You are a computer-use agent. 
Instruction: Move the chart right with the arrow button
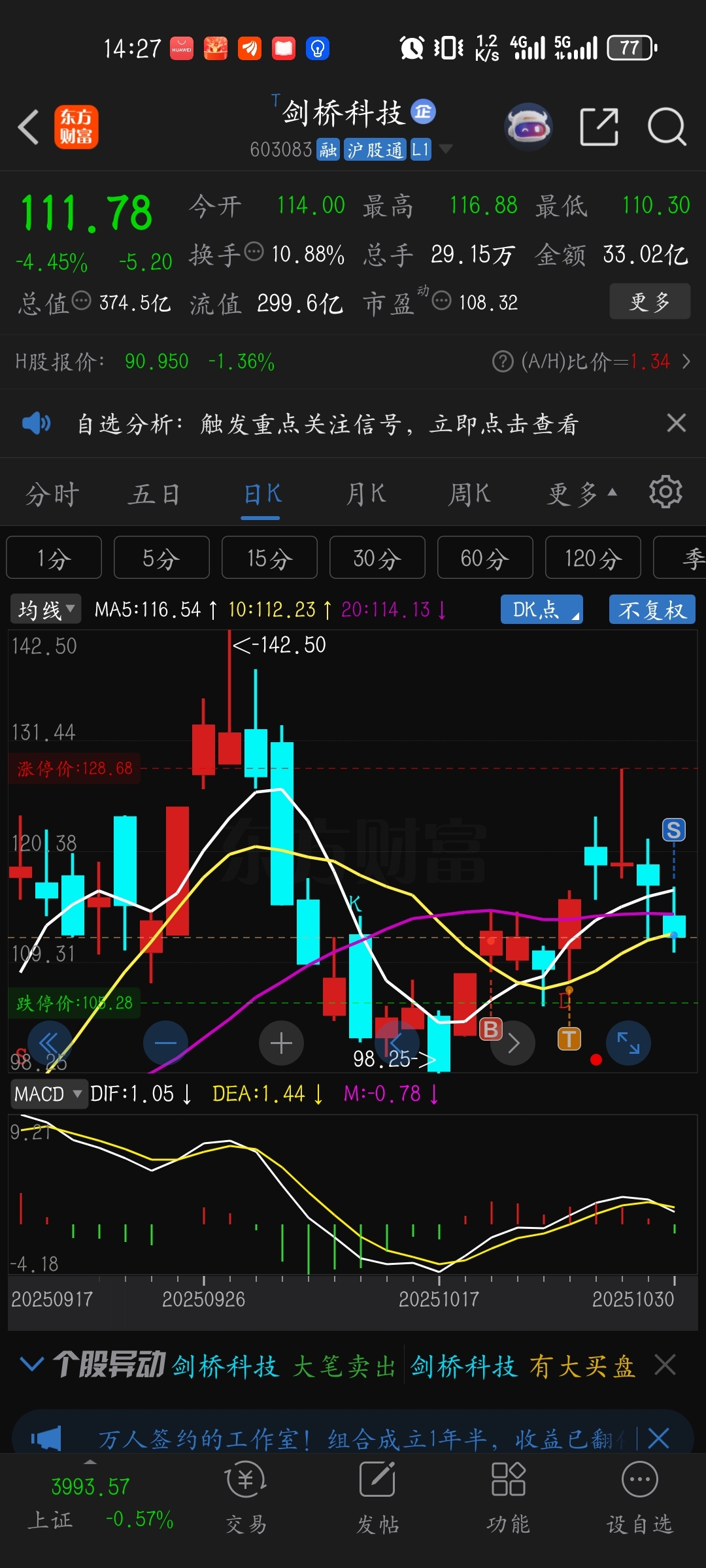(513, 1043)
